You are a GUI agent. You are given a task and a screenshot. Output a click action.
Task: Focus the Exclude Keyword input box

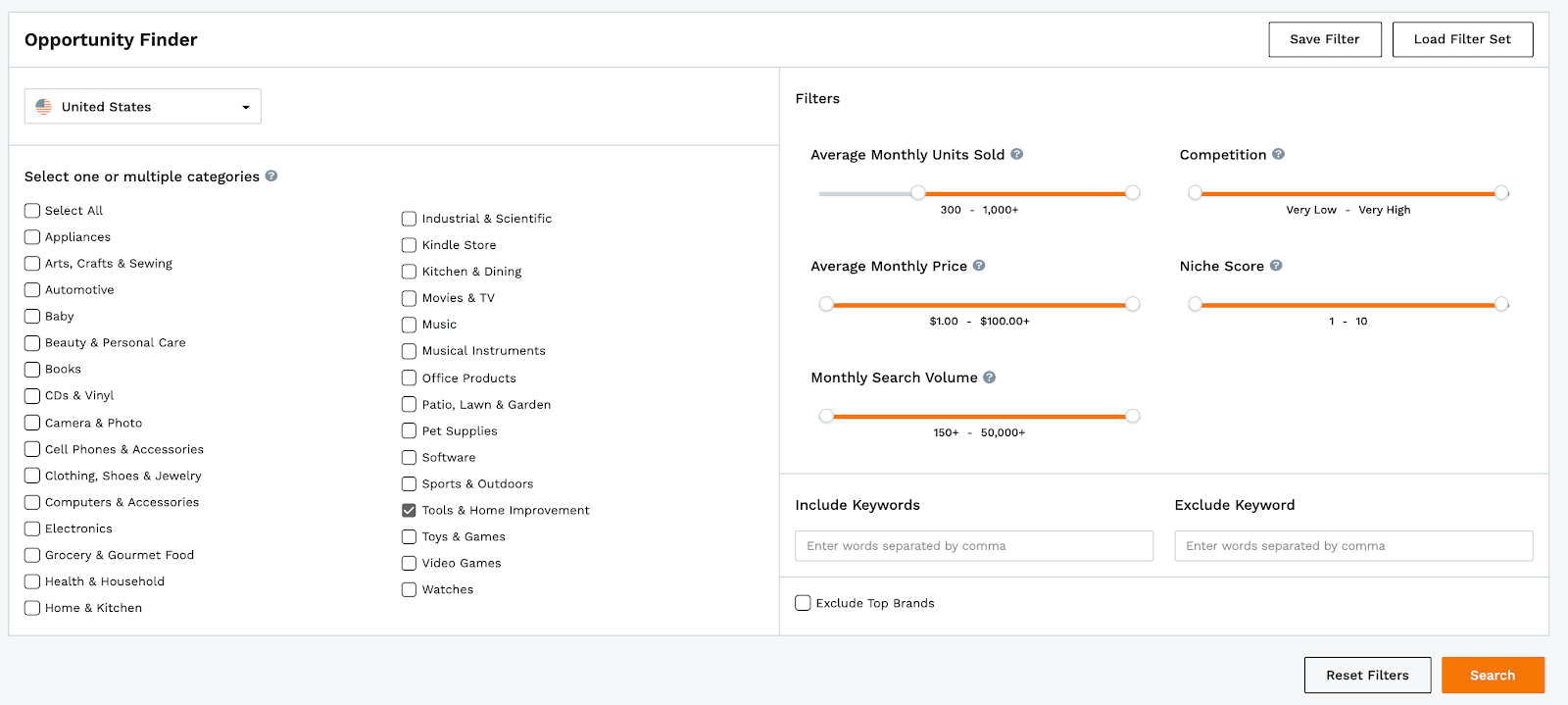coord(1352,546)
